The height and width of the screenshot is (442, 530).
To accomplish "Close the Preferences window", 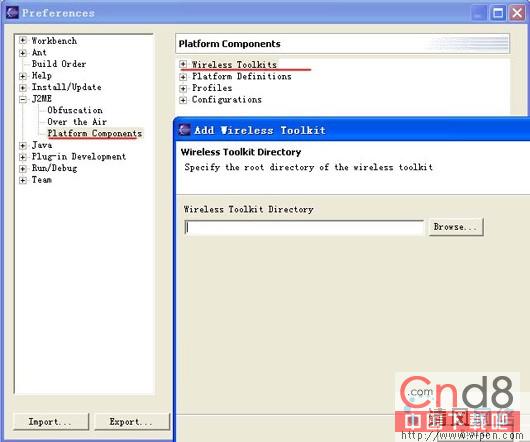I will coord(517,14).
